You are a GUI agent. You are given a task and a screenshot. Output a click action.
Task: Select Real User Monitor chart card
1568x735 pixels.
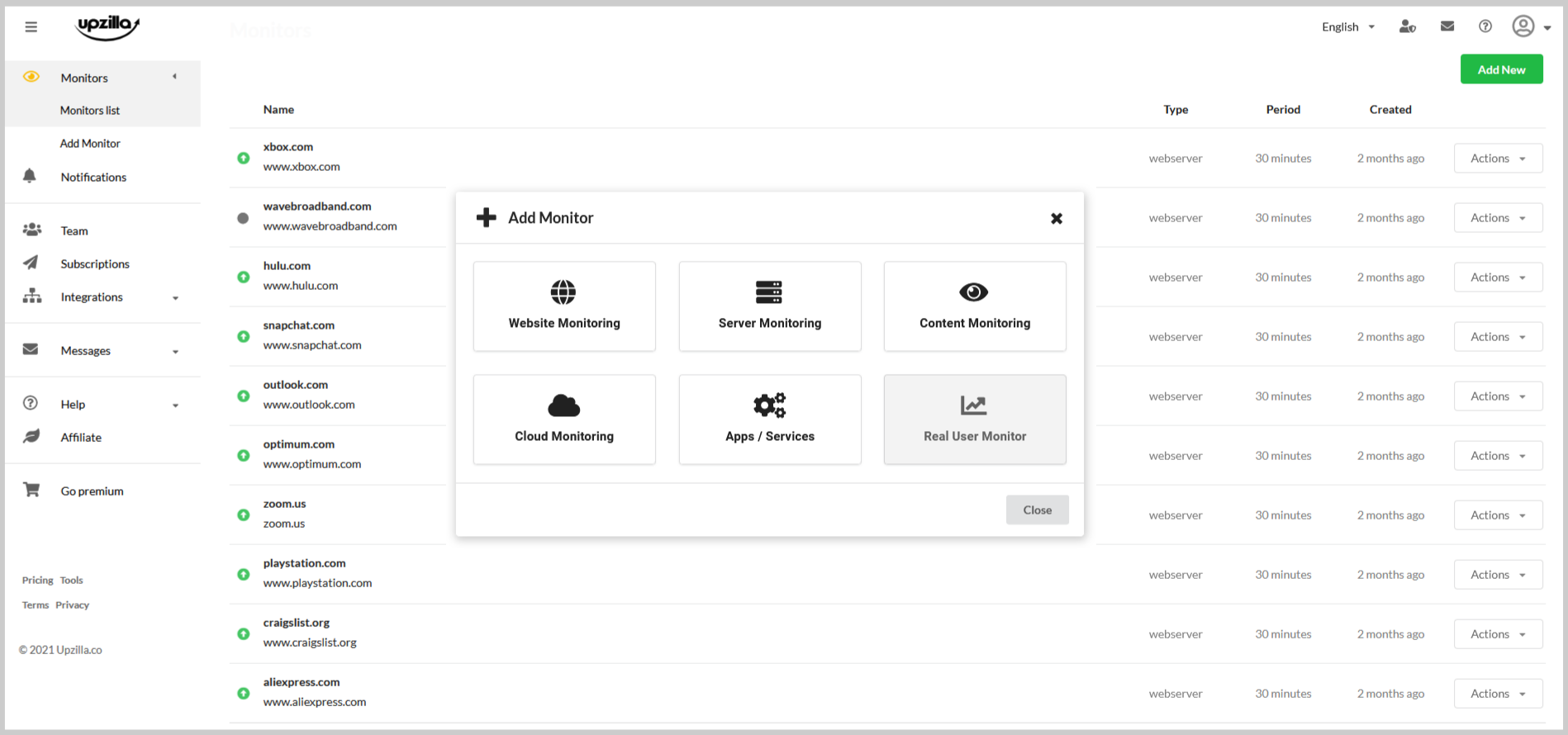pyautogui.click(x=975, y=420)
